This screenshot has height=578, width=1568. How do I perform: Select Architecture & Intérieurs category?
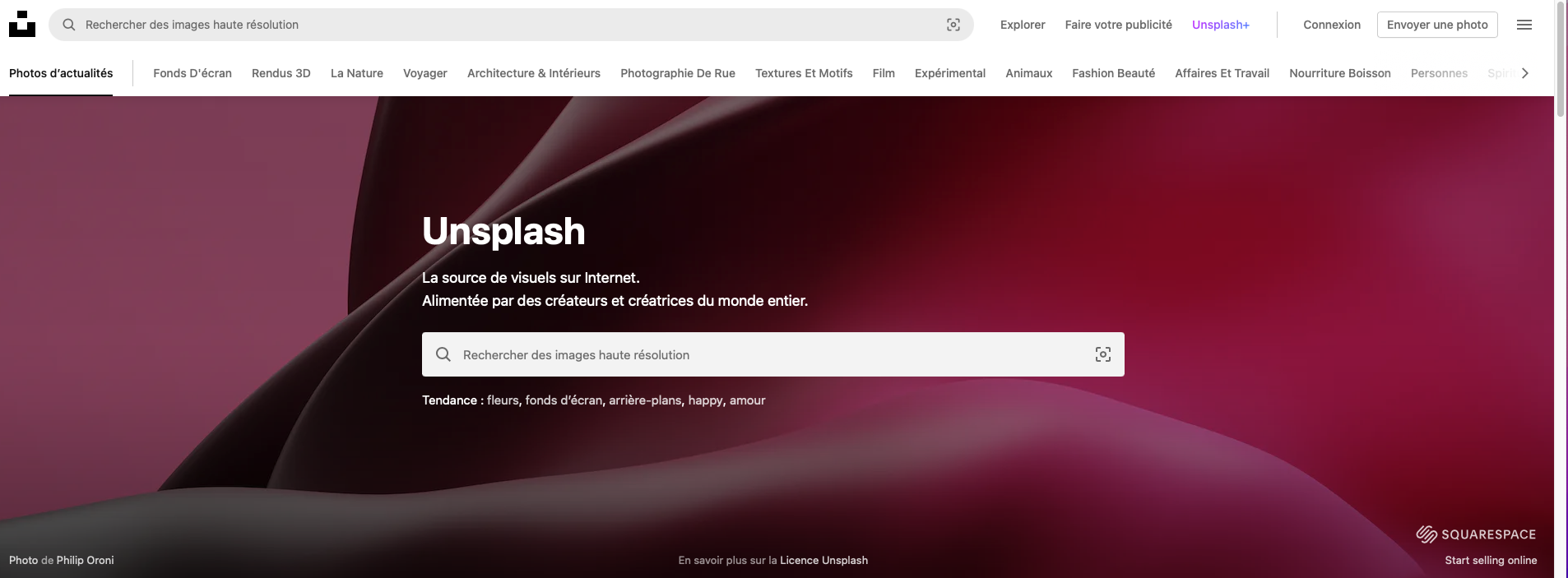click(534, 73)
